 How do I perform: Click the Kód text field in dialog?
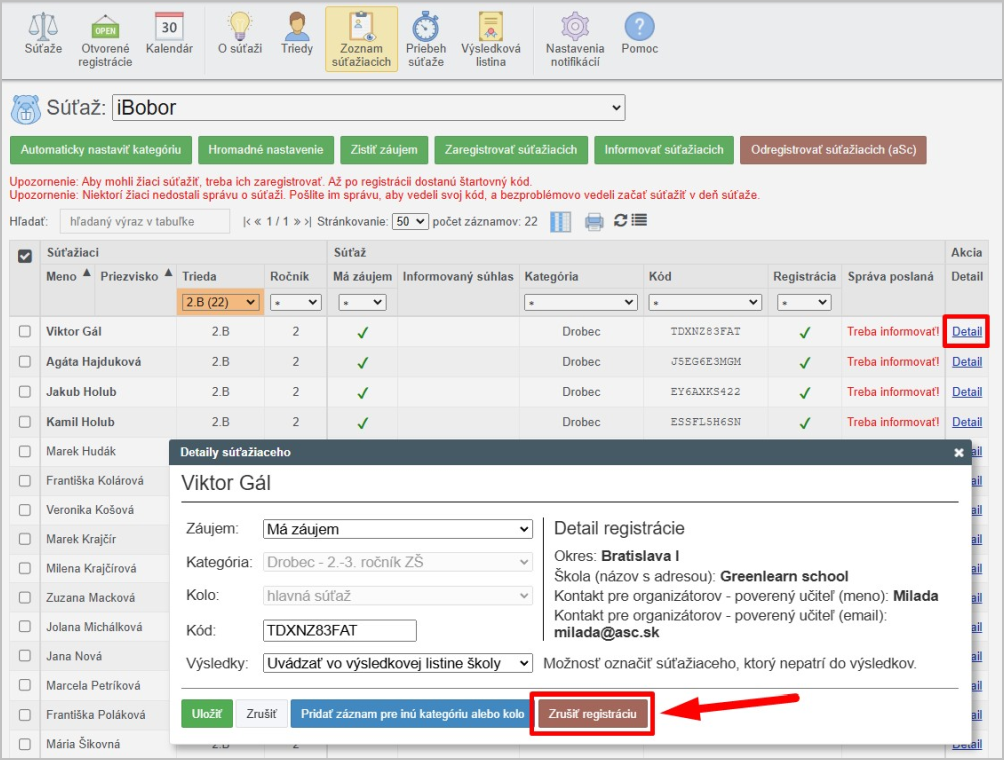[x=339, y=631]
